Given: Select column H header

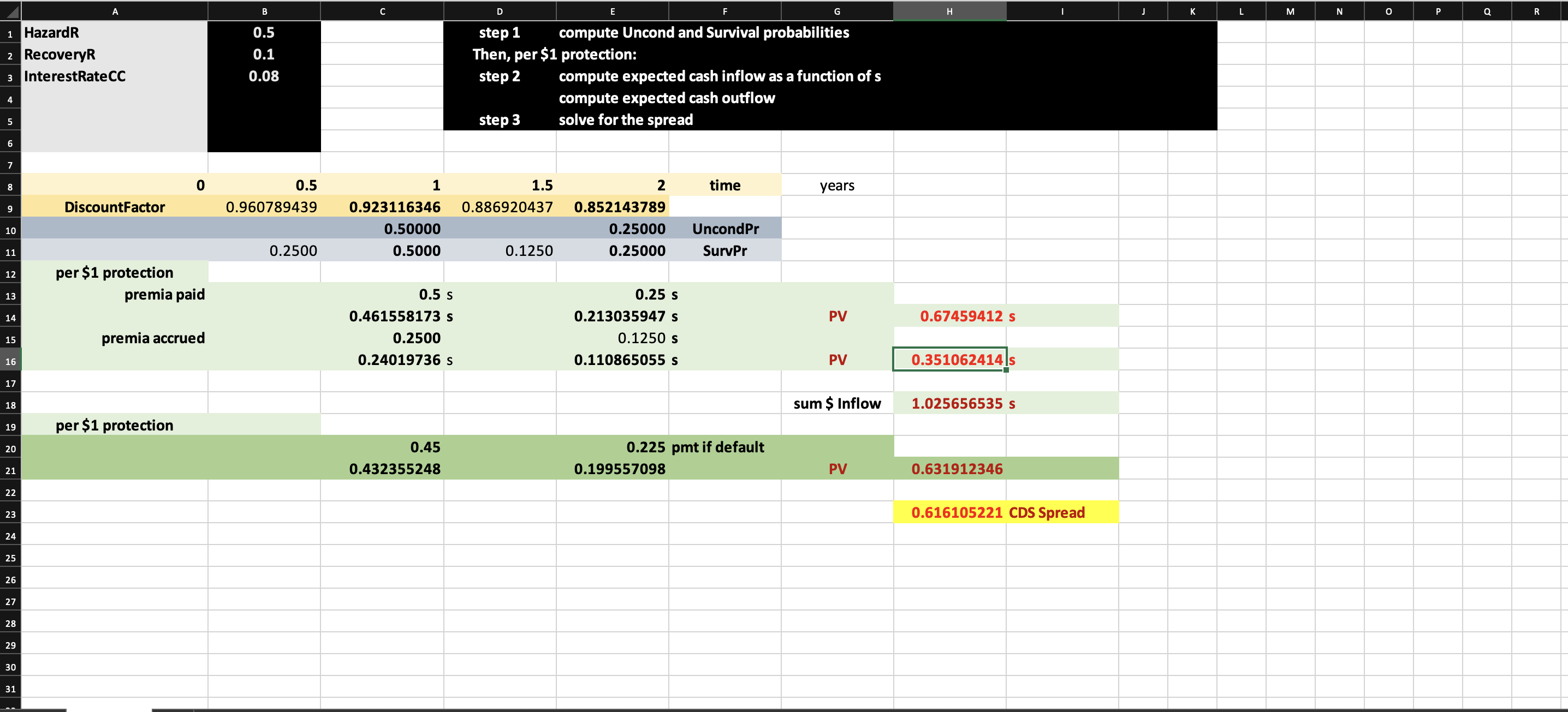Looking at the screenshot, I should pos(949,11).
